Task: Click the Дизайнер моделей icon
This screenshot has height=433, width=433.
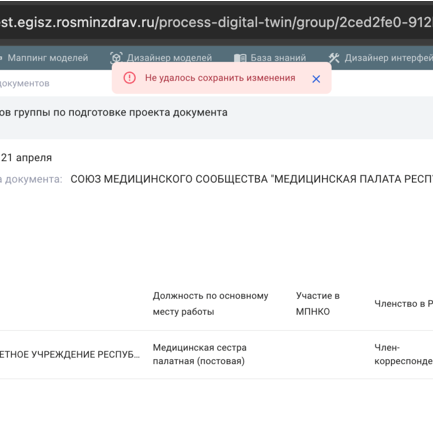Action: (116, 58)
